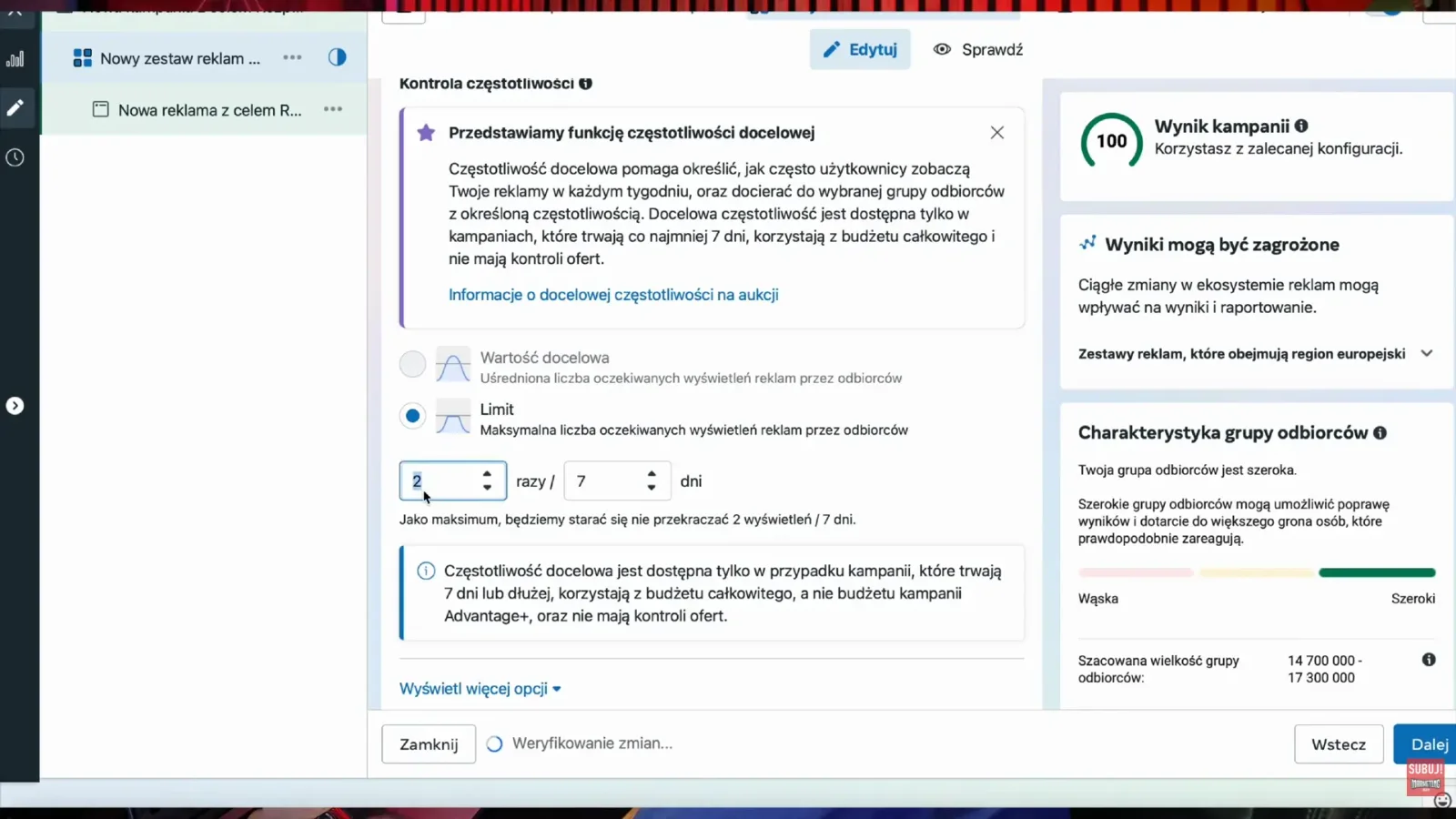This screenshot has height=819, width=1456.
Task: Select the Wartość docelowa radio option
Action: tap(412, 364)
